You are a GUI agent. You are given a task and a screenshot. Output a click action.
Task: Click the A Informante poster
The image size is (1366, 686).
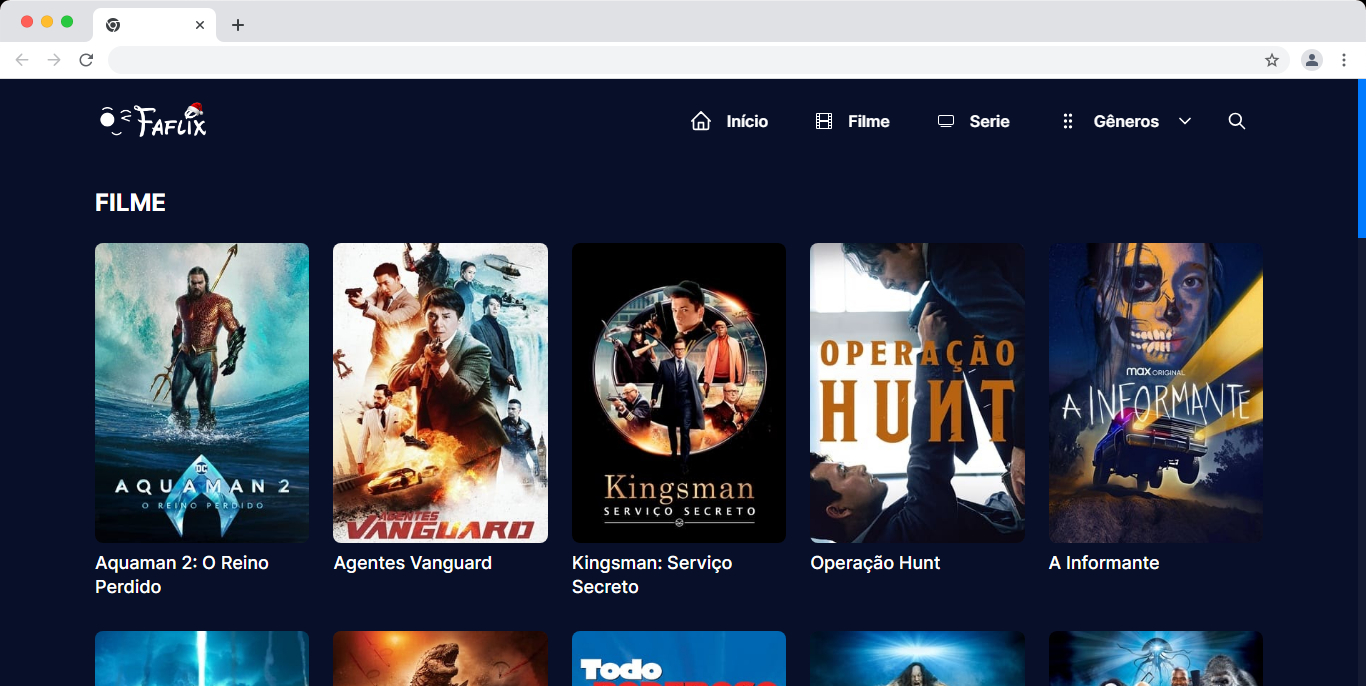[x=1156, y=393]
